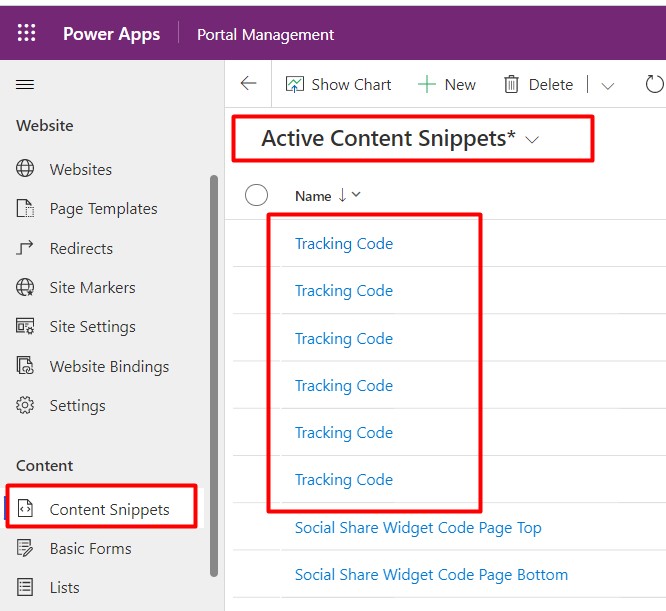The image size is (666, 611).
Task: Click the Redirects arrow icon
Action: [25, 248]
